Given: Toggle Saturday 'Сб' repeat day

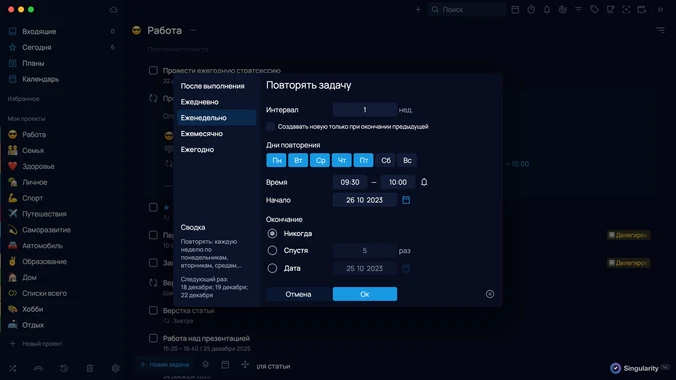Looking at the screenshot, I should [386, 160].
